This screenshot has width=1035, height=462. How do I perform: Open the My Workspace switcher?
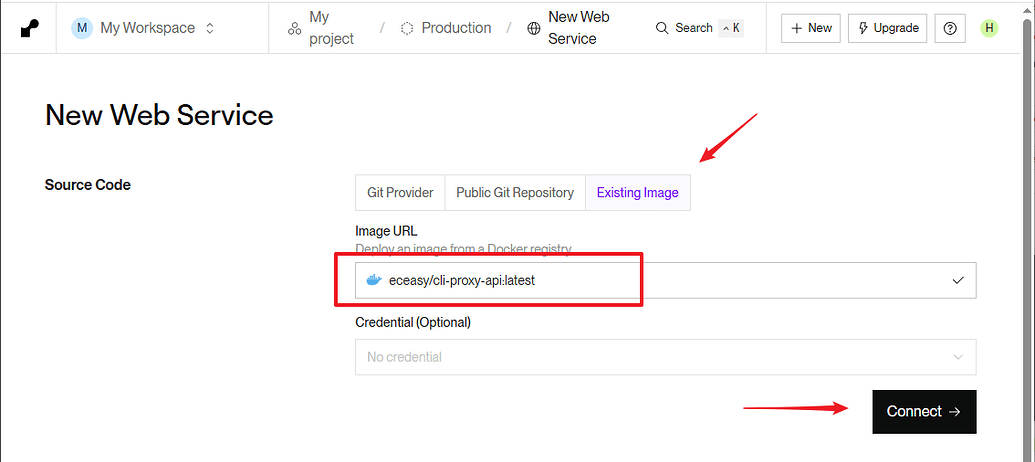[143, 28]
